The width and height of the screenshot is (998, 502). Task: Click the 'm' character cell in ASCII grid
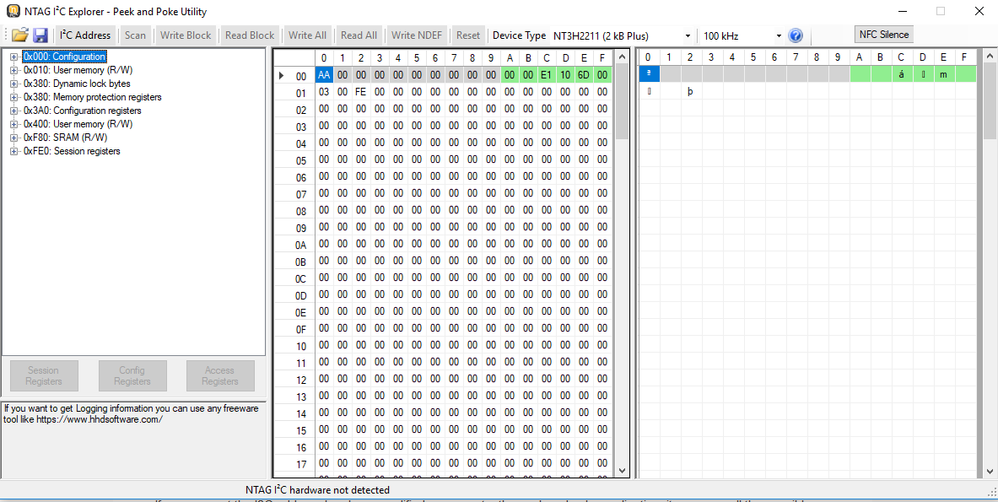coord(943,75)
